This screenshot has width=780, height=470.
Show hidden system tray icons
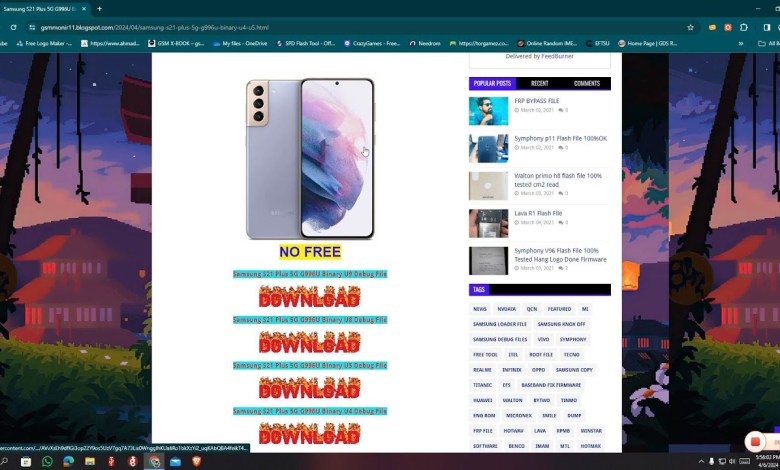coord(702,462)
